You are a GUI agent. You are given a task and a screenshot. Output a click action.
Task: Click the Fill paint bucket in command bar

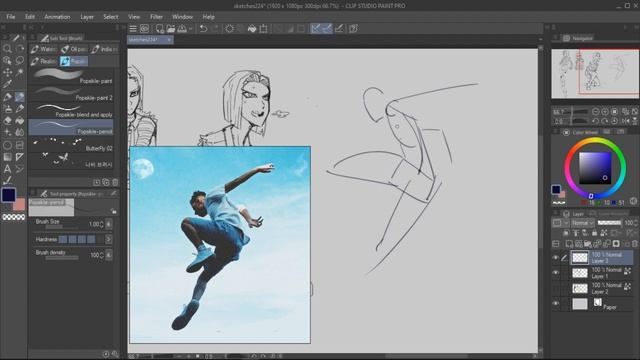click(x=252, y=29)
